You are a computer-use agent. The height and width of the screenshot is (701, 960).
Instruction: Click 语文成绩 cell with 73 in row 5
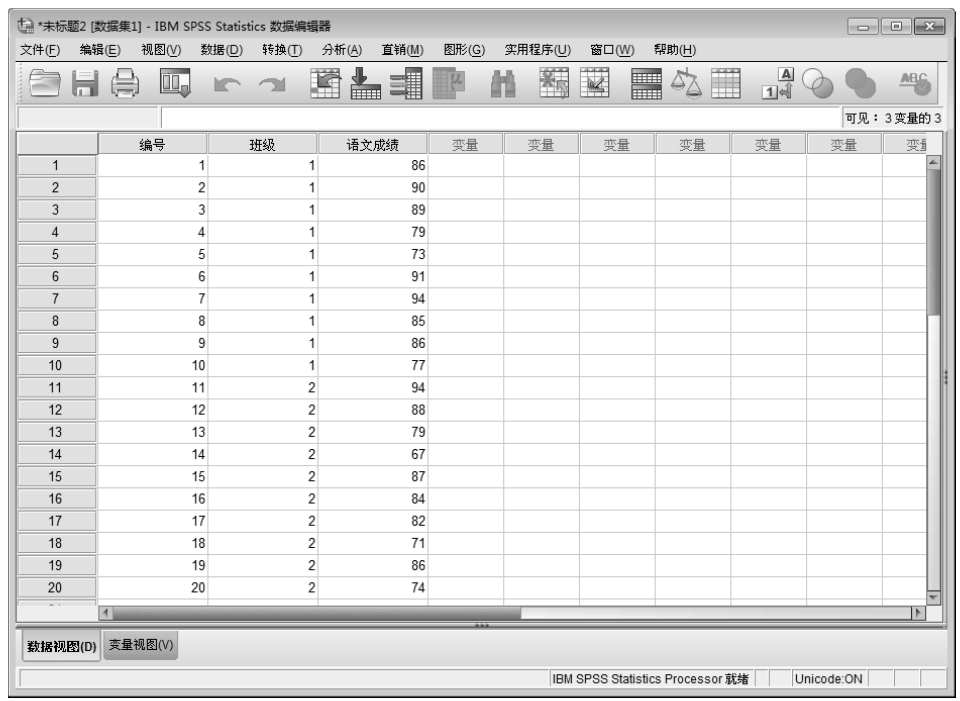tap(373, 255)
